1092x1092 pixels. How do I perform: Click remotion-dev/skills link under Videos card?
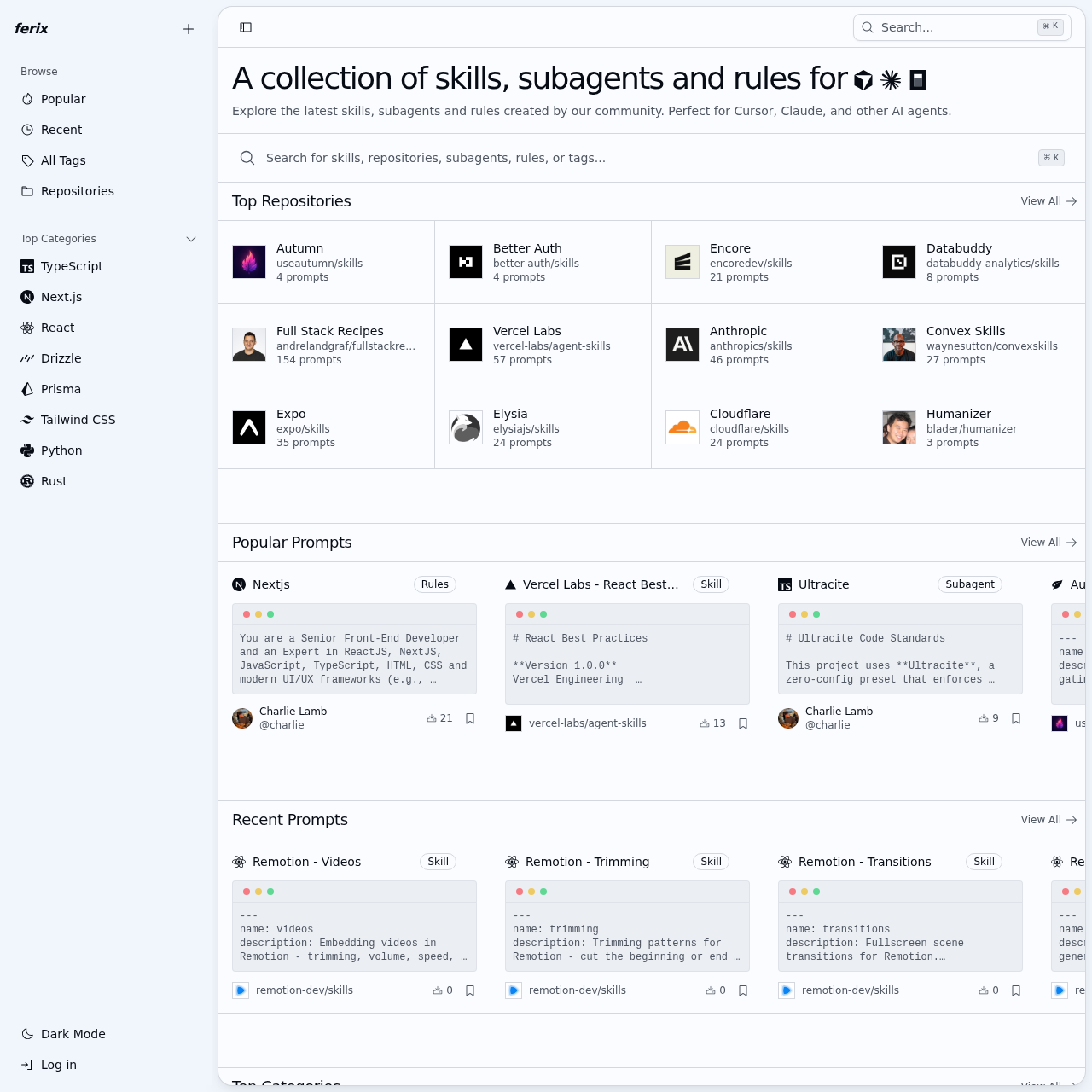(x=305, y=990)
